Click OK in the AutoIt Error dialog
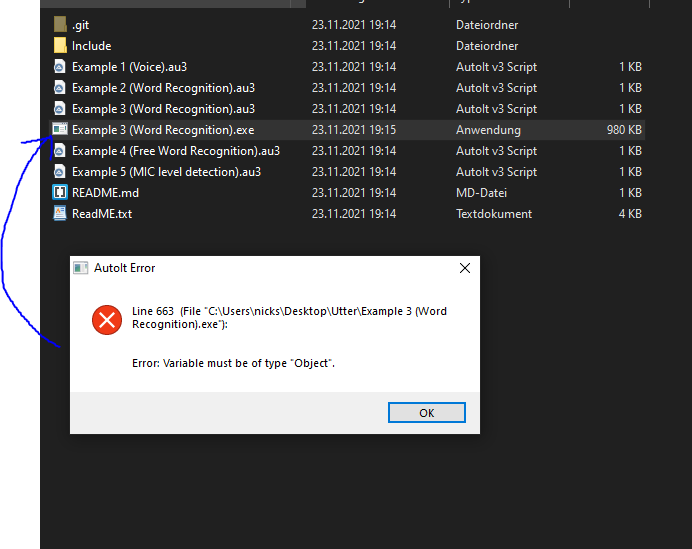 tap(426, 413)
